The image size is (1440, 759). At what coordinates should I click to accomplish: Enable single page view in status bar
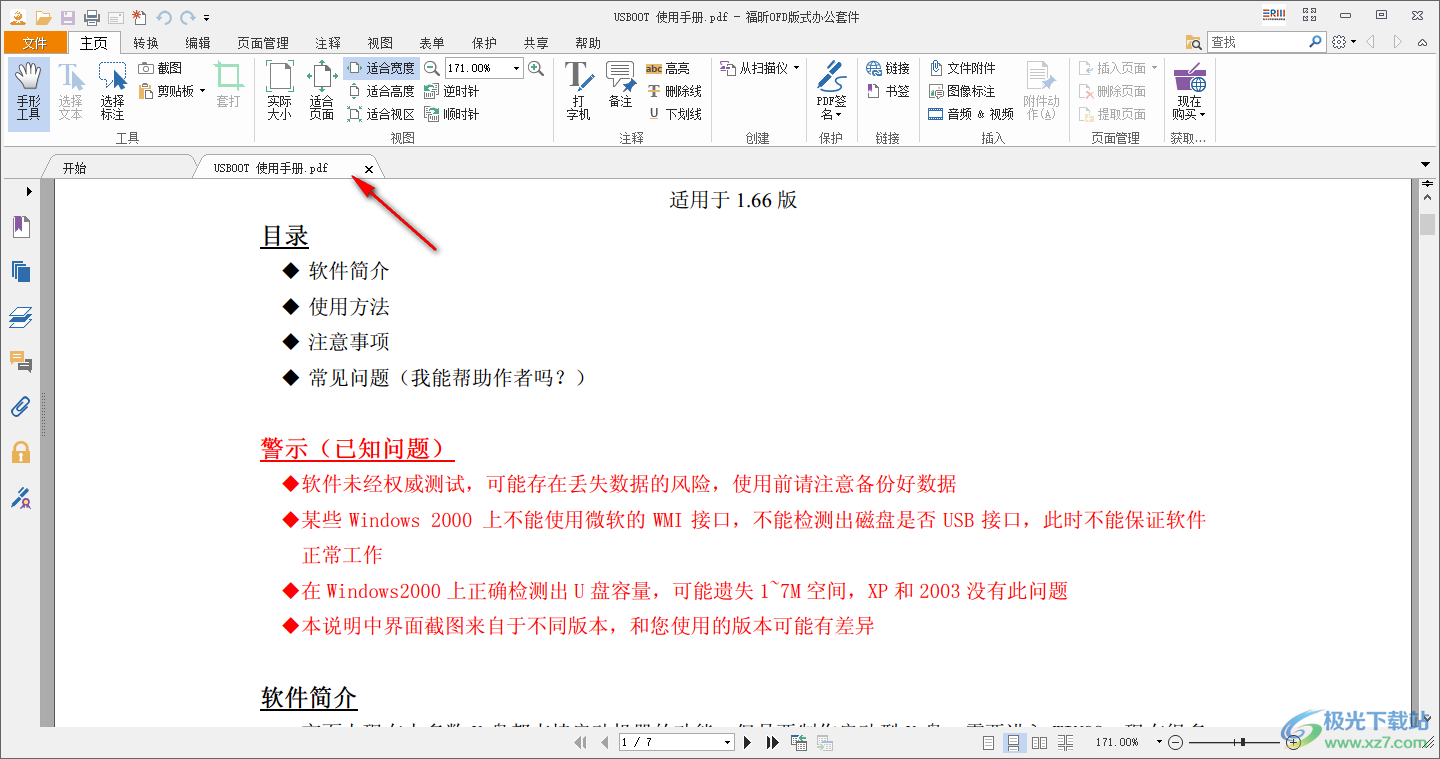(988, 742)
